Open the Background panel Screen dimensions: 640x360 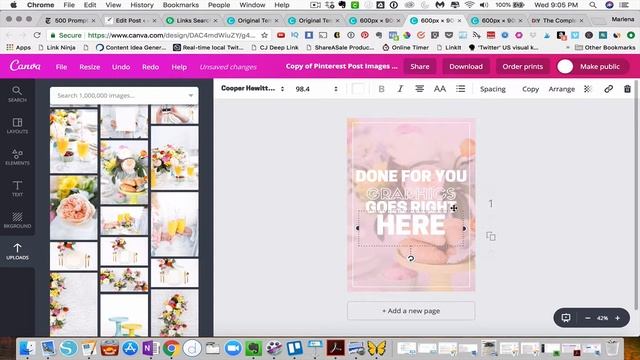(17, 220)
